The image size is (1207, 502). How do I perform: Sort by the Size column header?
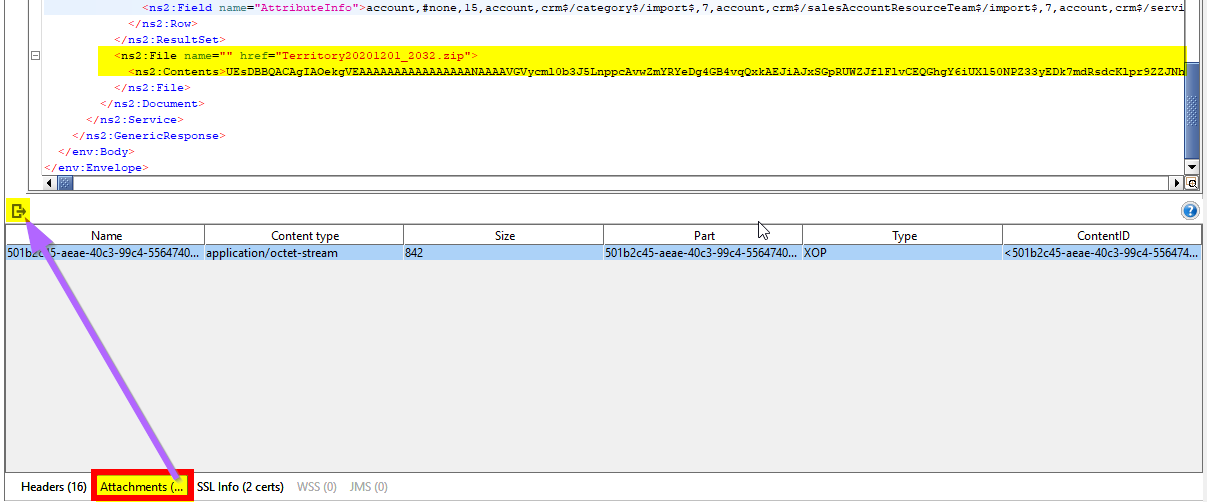(504, 236)
